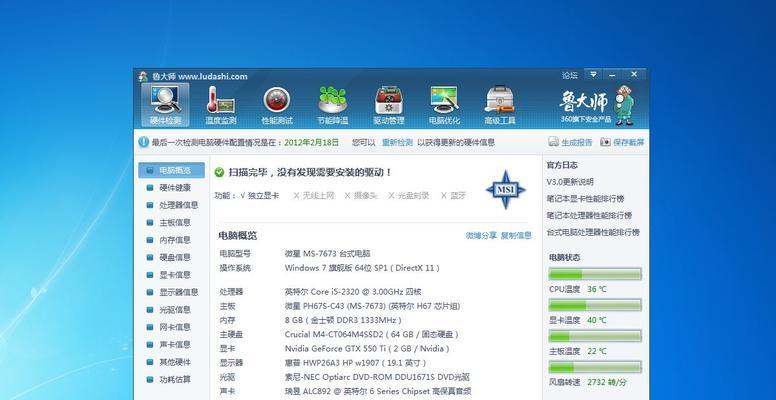Click the 复制信息 copy info link

click(516, 236)
